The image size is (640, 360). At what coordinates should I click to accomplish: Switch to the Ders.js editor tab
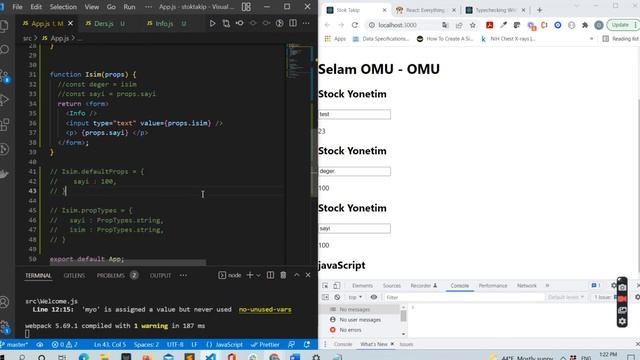click(104, 24)
